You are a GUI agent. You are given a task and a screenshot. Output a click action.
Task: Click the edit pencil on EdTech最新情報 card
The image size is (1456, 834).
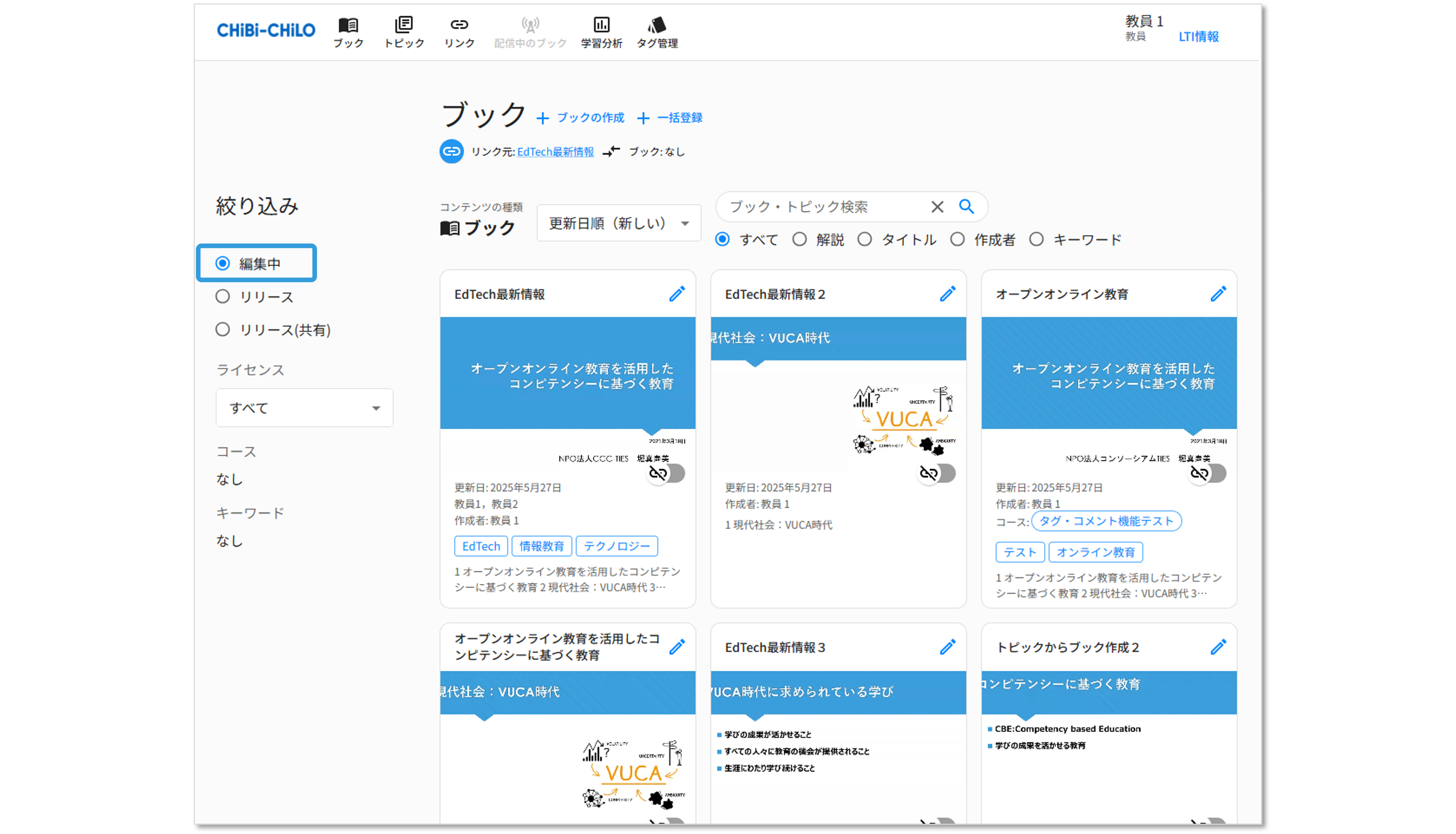[x=677, y=294]
